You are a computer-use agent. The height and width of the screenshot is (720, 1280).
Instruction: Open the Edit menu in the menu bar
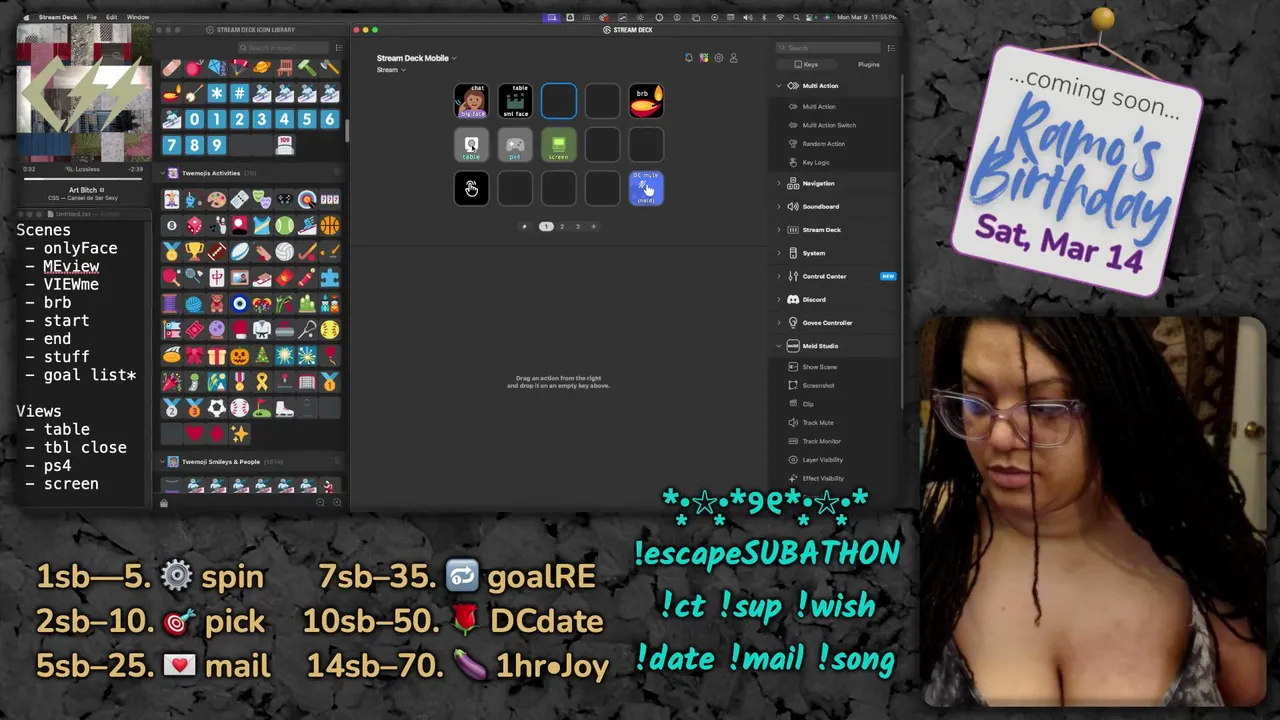point(111,17)
